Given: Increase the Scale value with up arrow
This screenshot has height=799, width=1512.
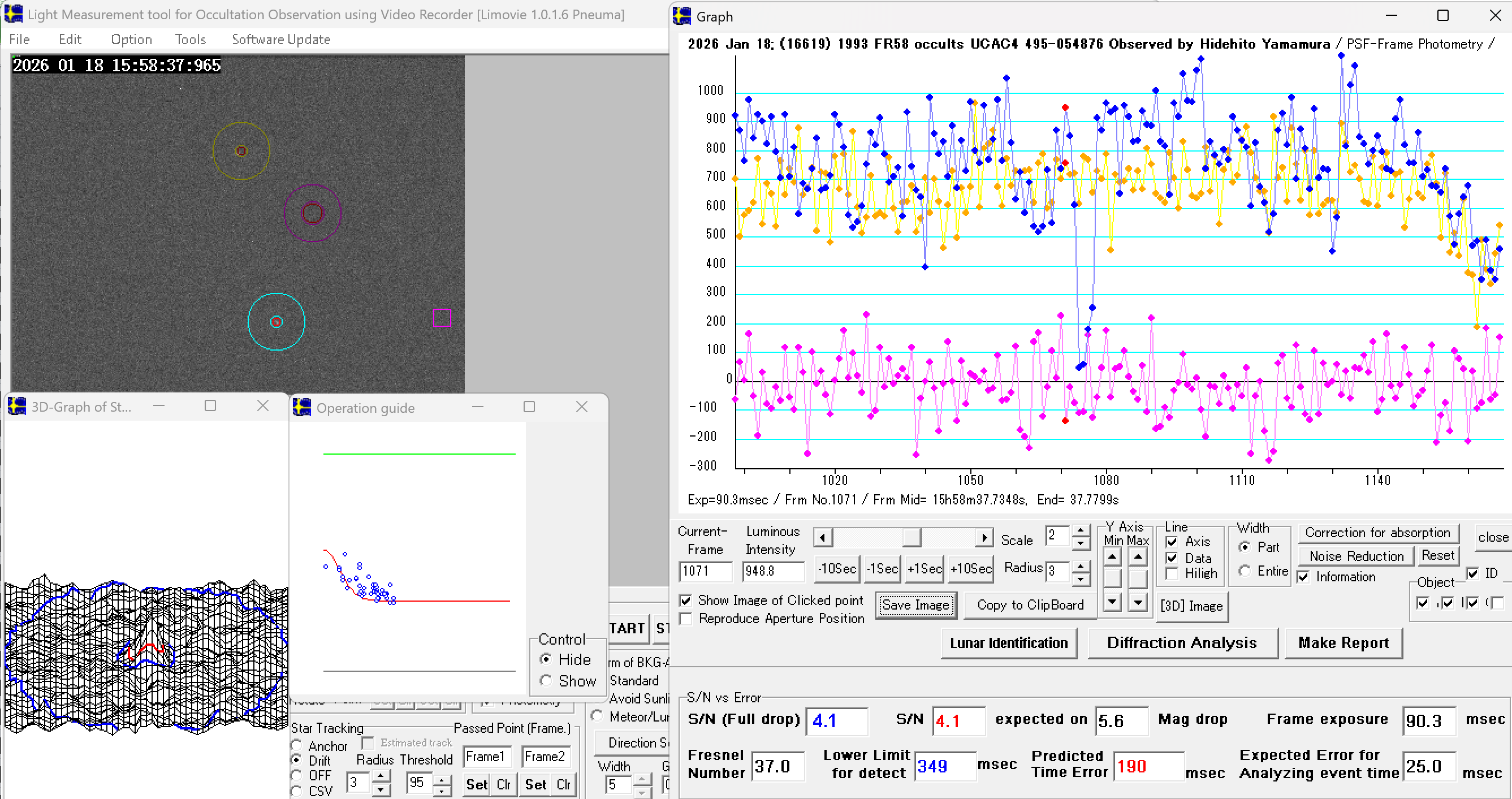Looking at the screenshot, I should [x=1081, y=531].
